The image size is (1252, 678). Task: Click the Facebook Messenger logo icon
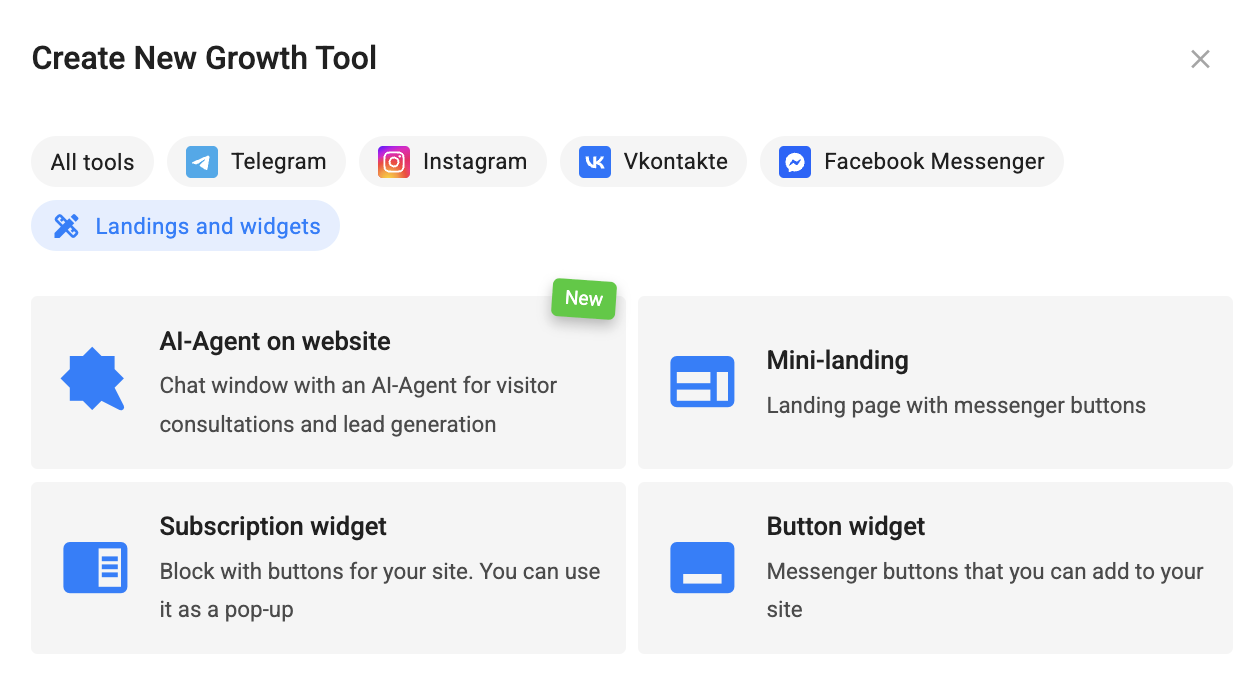(x=795, y=162)
